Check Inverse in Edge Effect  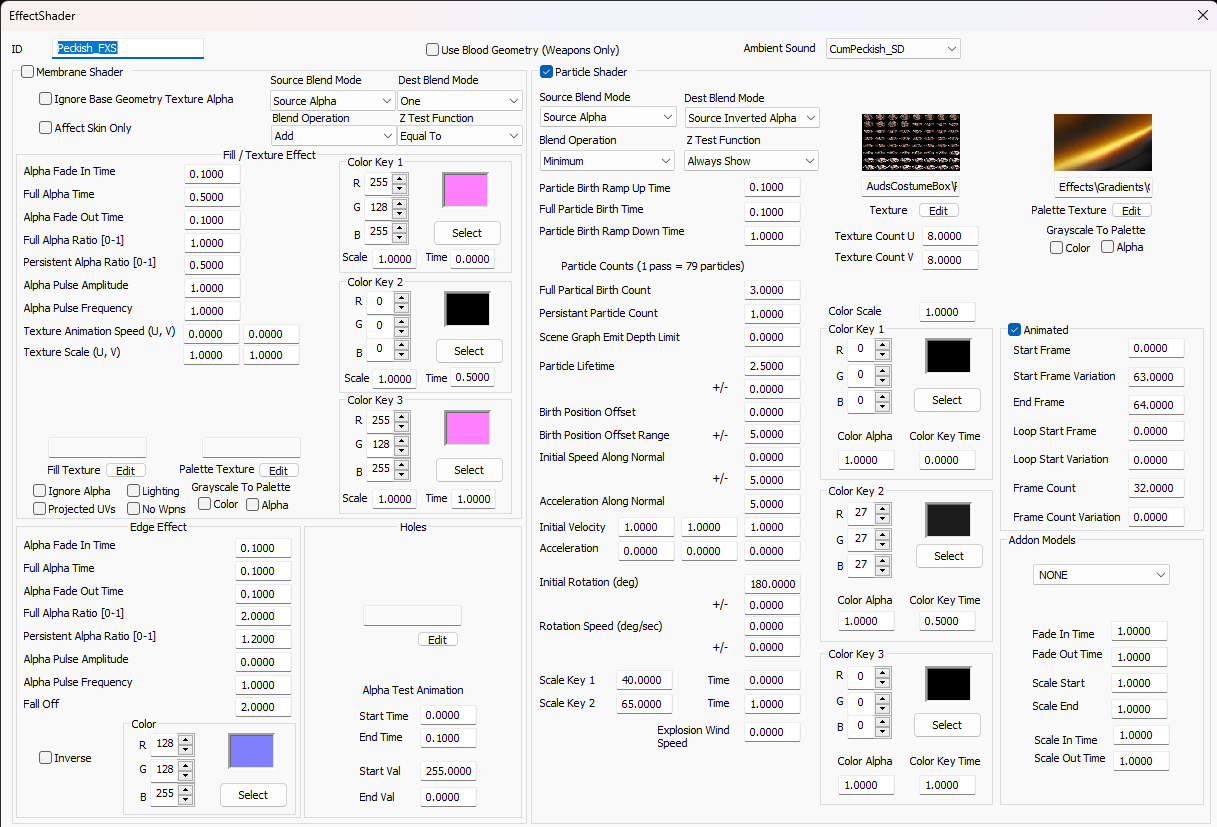(x=46, y=758)
